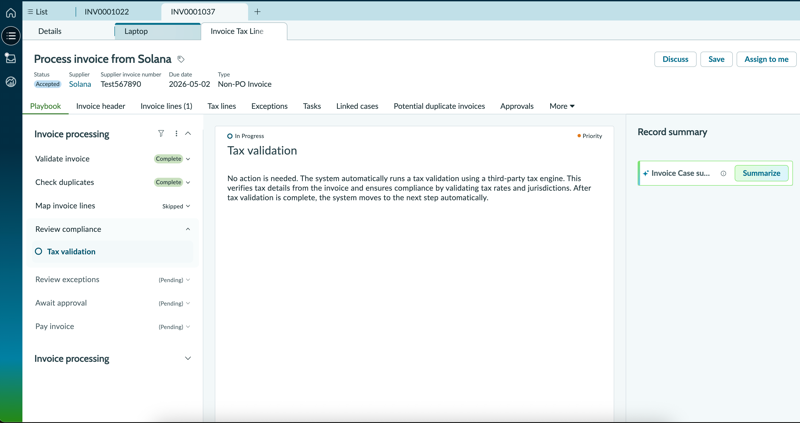The width and height of the screenshot is (800, 423).
Task: Go to the Tax lines tab
Action: 221,106
